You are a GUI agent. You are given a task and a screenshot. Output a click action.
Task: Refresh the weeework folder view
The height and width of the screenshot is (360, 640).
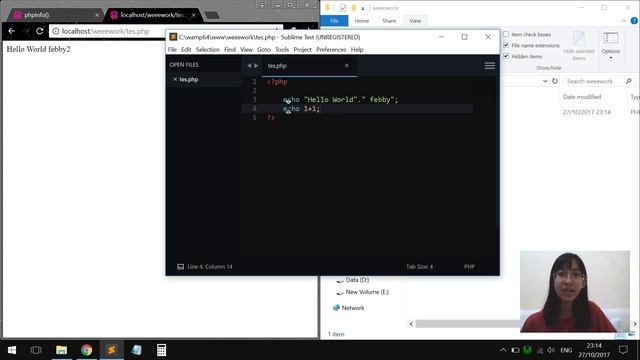click(555, 81)
